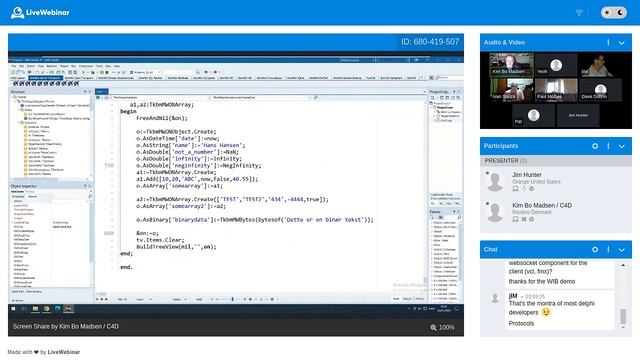Image resolution: width=640 pixels, height=360 pixels.
Task: Collapse the Participants panel
Action: [622, 146]
